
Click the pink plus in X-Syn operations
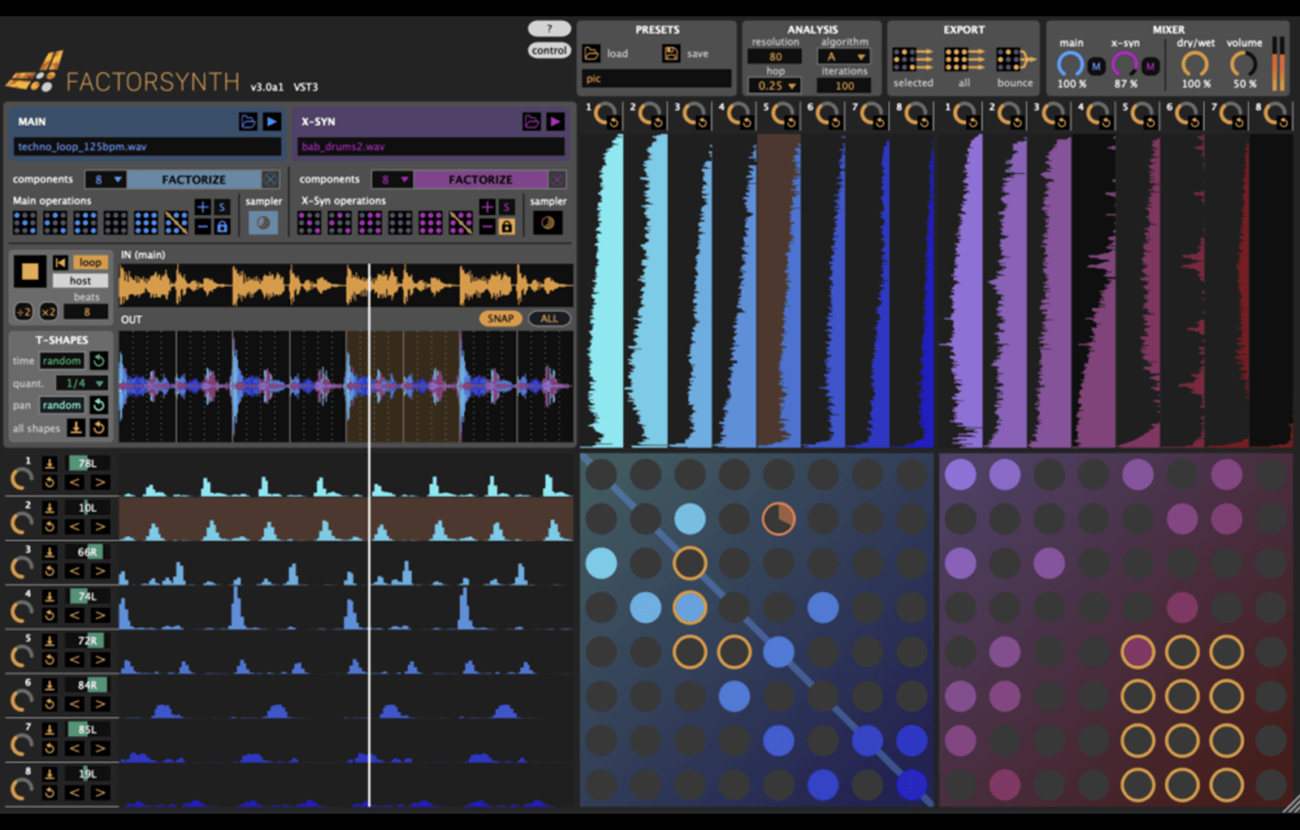tap(487, 207)
